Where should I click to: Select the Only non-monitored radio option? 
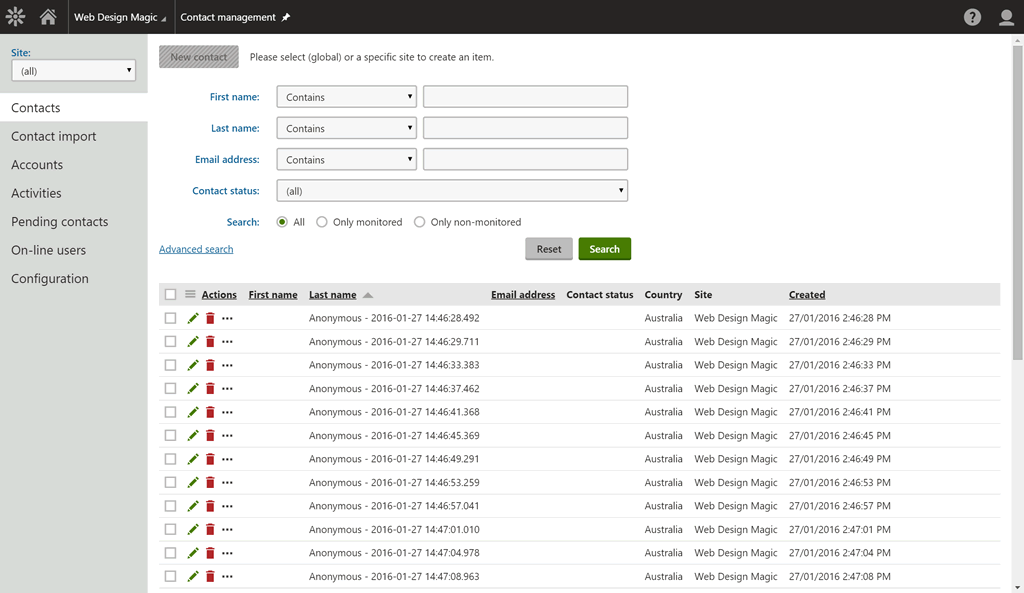[x=420, y=222]
